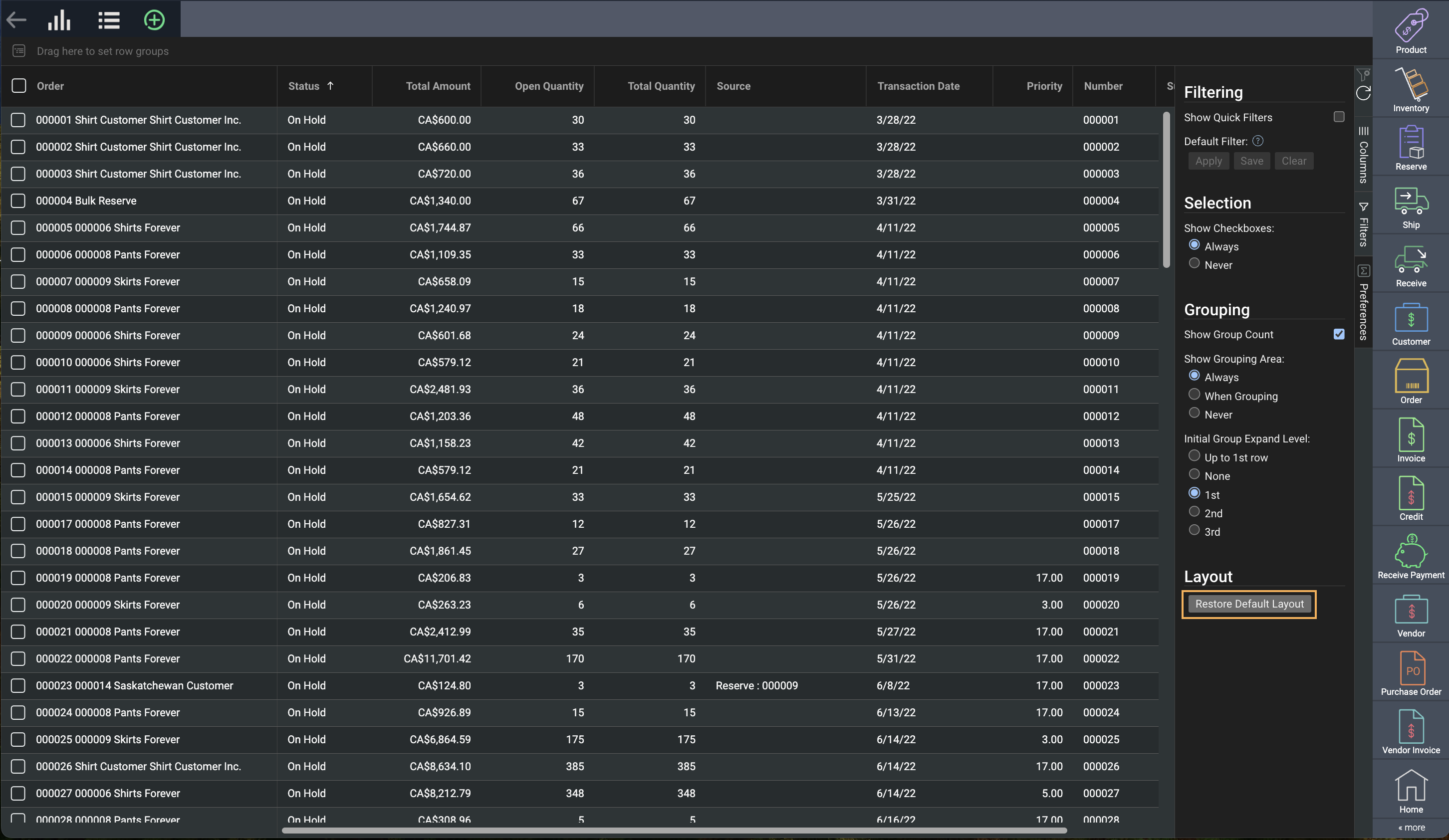Enable Show Quick Filters checkbox

tap(1339, 117)
